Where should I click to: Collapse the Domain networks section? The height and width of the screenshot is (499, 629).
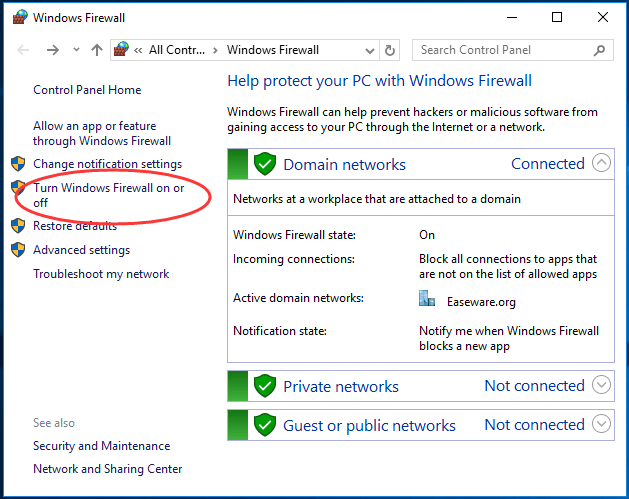tap(601, 163)
